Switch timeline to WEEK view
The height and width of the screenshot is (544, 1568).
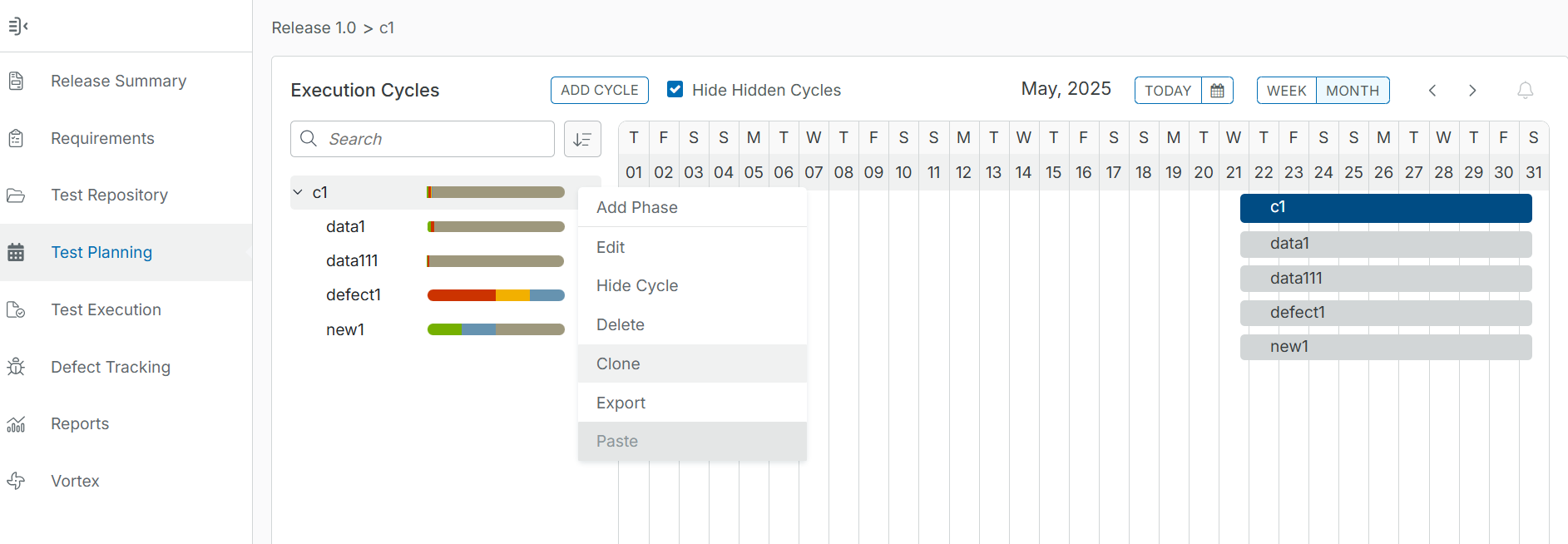1286,91
